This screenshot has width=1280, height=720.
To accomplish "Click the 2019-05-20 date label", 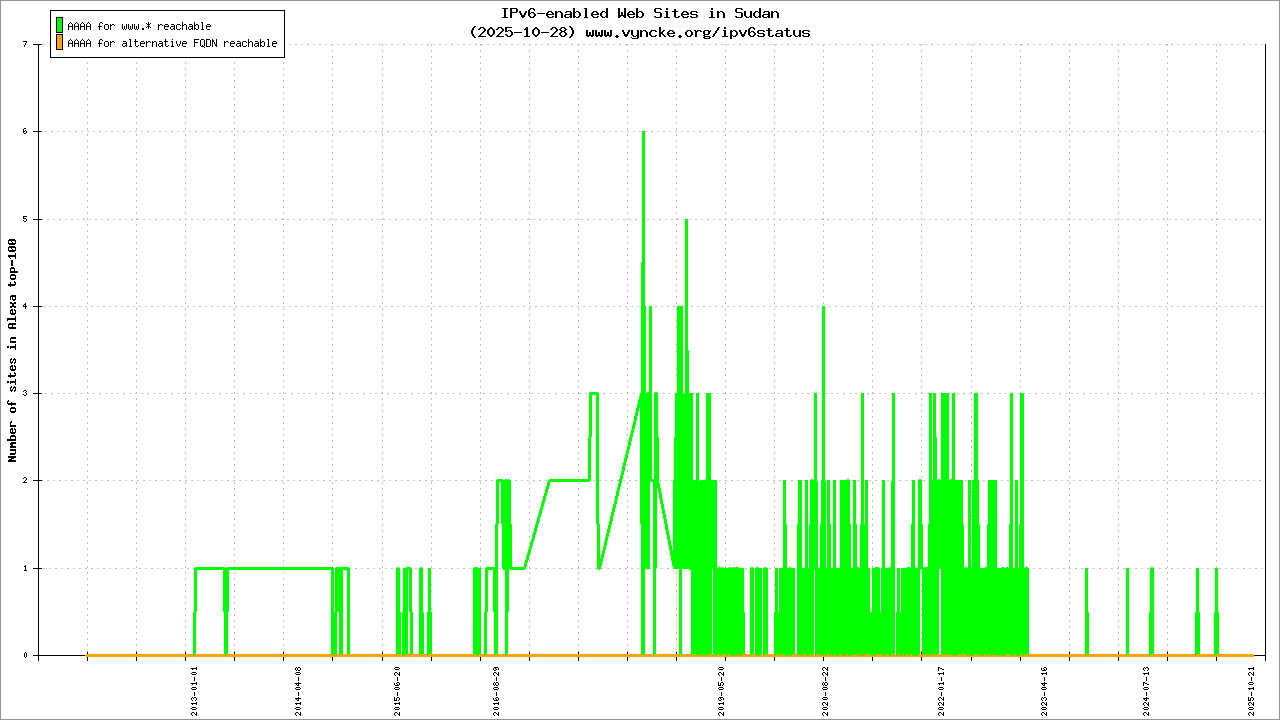I will click(722, 688).
